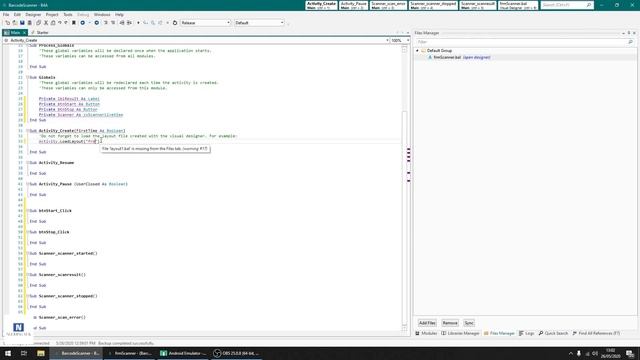Screen dimensions: 640x360
Task: Click the New project toolbar icon
Action: click(x=7, y=23)
